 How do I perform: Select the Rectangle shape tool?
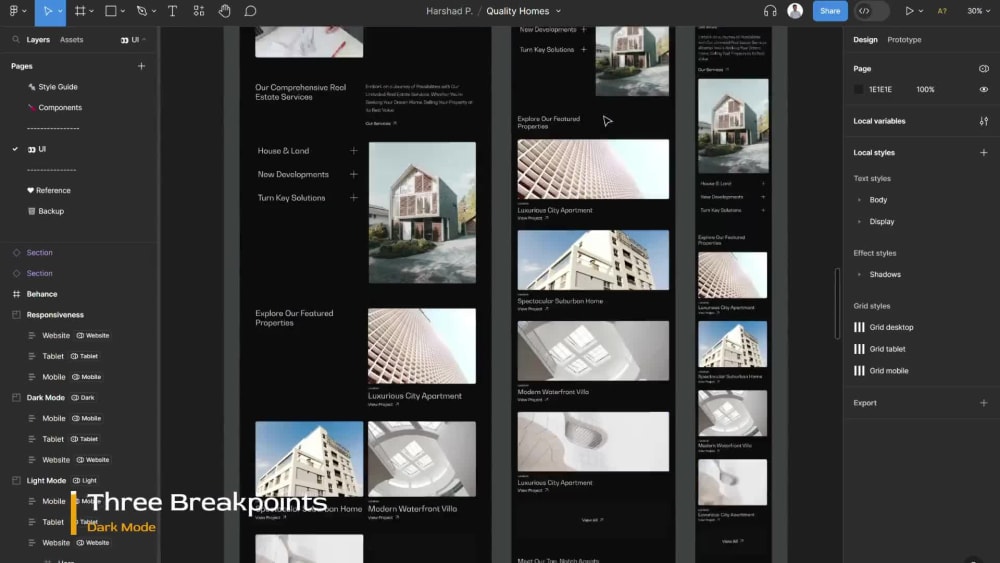[x=111, y=11]
